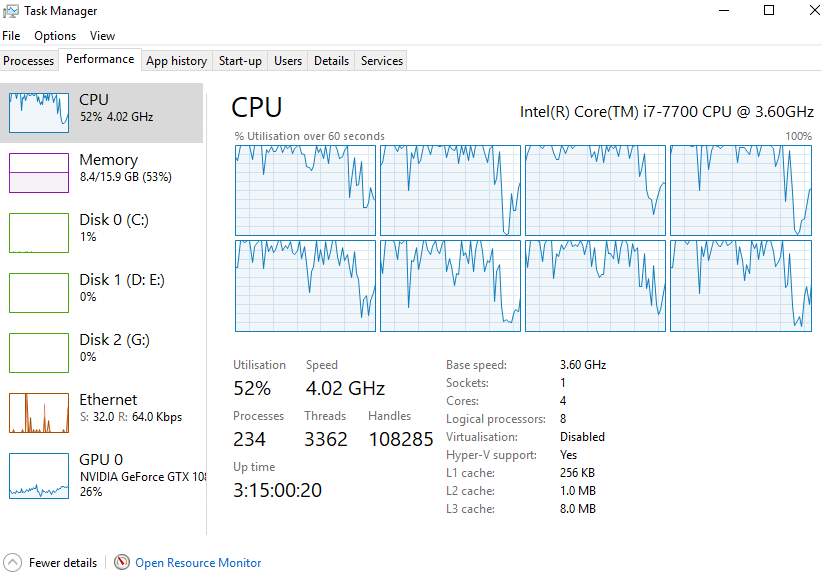
Task: Collapse view with Fewer details arrow
Action: click(12, 563)
